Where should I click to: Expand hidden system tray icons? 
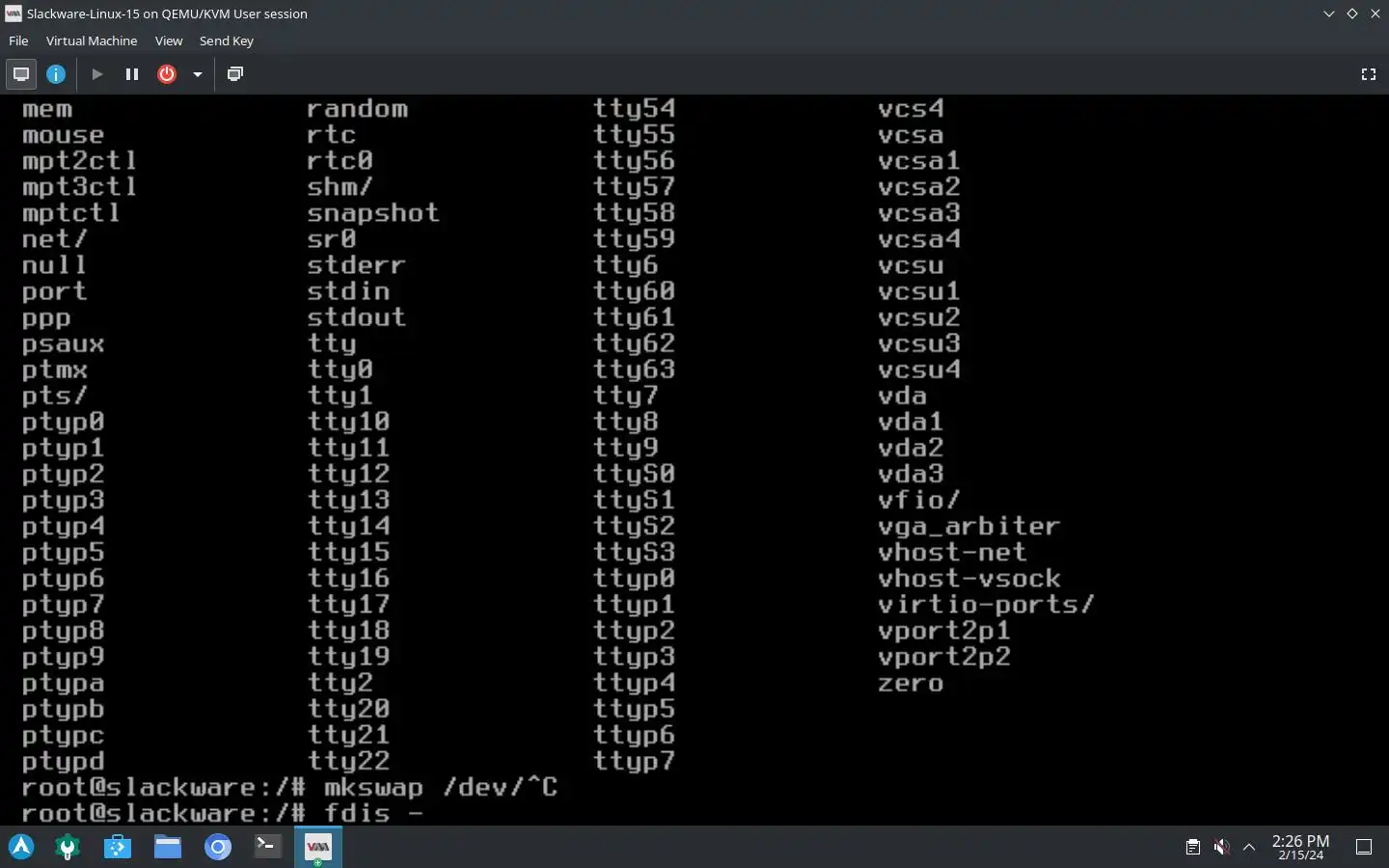pyautogui.click(x=1249, y=848)
